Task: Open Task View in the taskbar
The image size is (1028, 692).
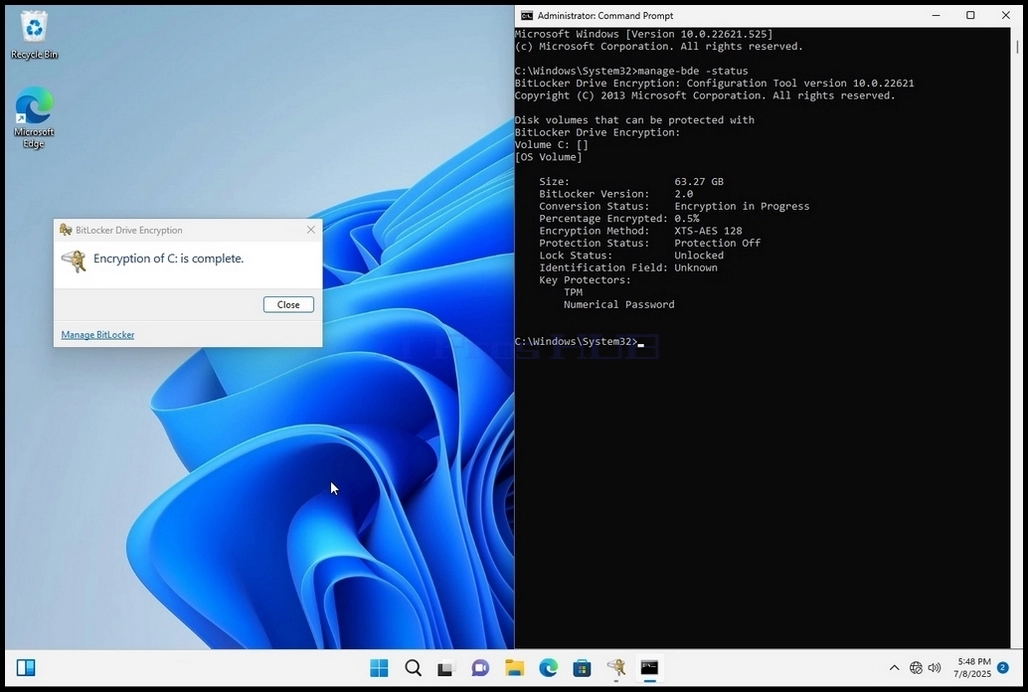Action: pos(446,668)
